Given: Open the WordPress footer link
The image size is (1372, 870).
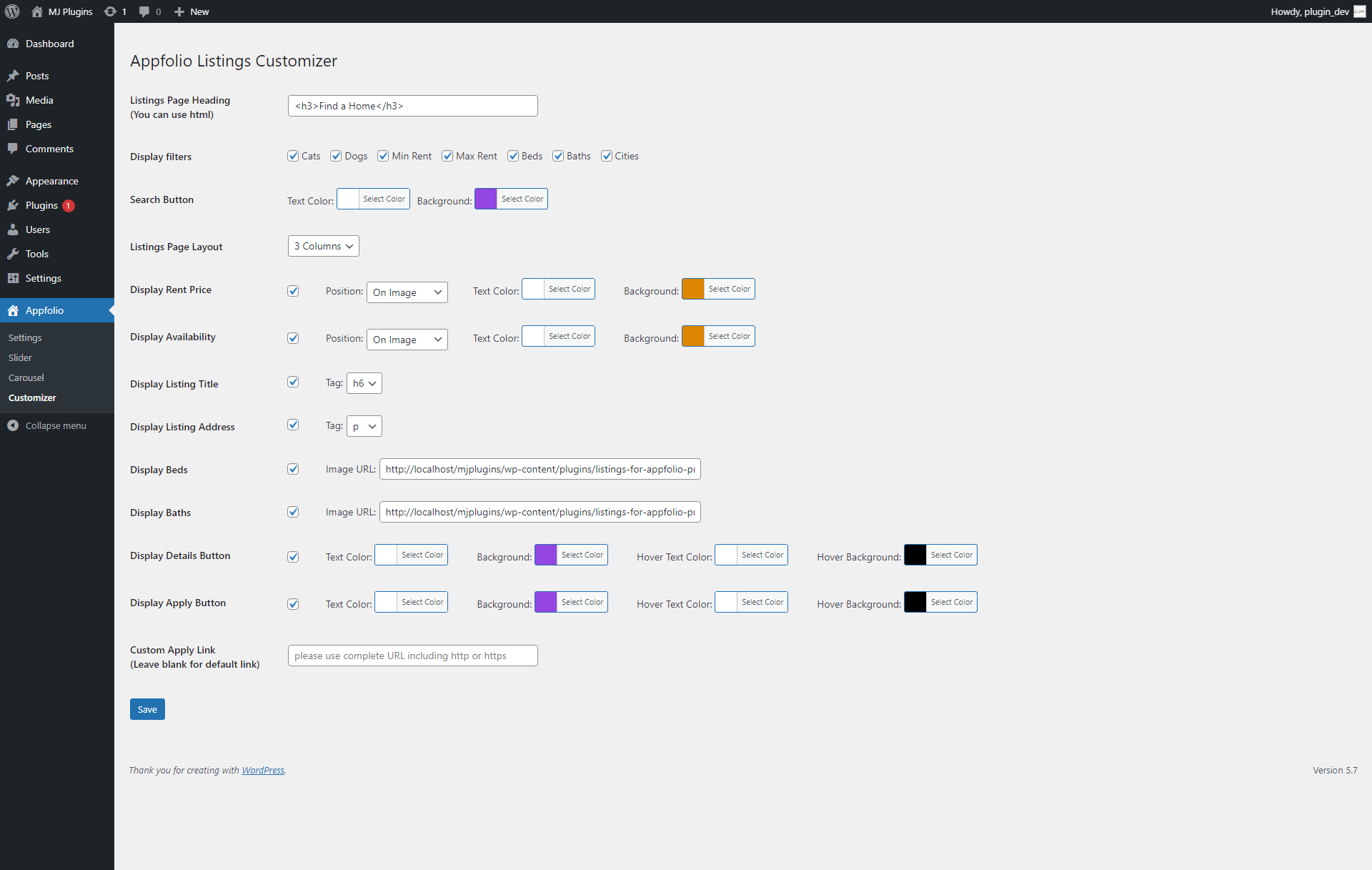Looking at the screenshot, I should (x=263, y=770).
